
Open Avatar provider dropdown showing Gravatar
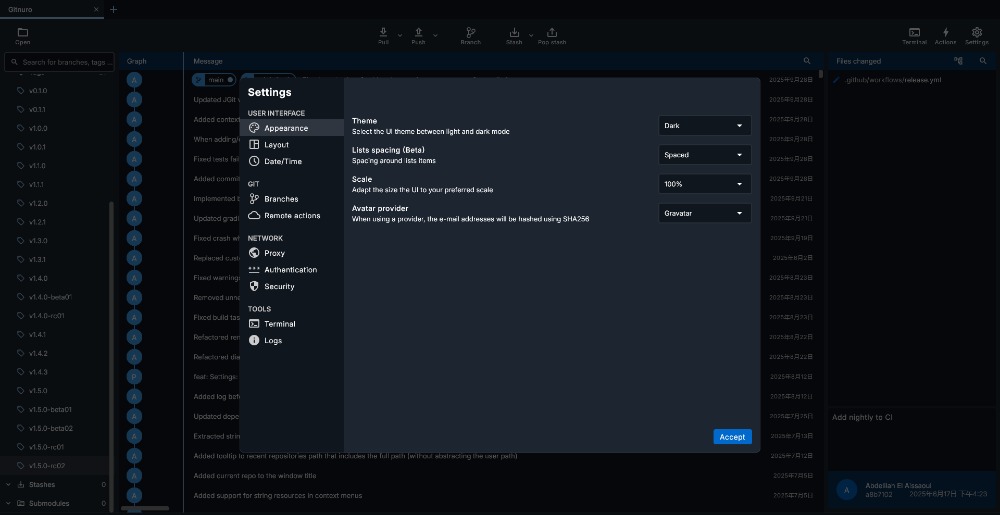tap(705, 213)
